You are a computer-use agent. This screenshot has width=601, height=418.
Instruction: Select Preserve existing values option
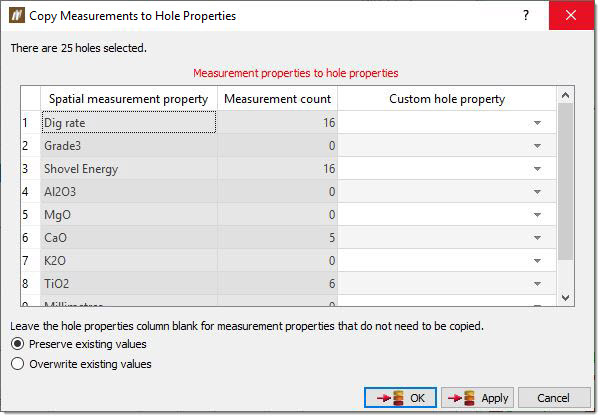tap(18, 344)
